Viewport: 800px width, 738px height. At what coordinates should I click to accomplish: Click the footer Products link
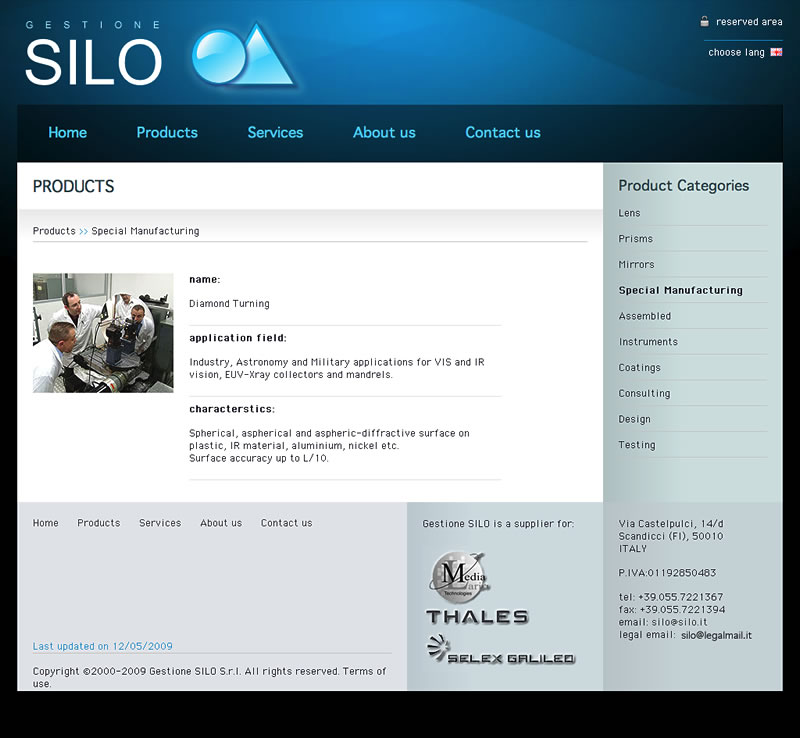click(98, 523)
